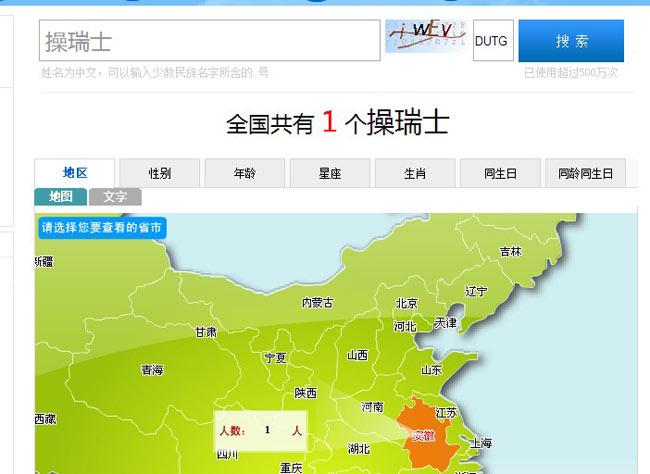This screenshot has width=650, height=474.
Task: Click the highlighted 安徽 province on map
Action: (425, 435)
